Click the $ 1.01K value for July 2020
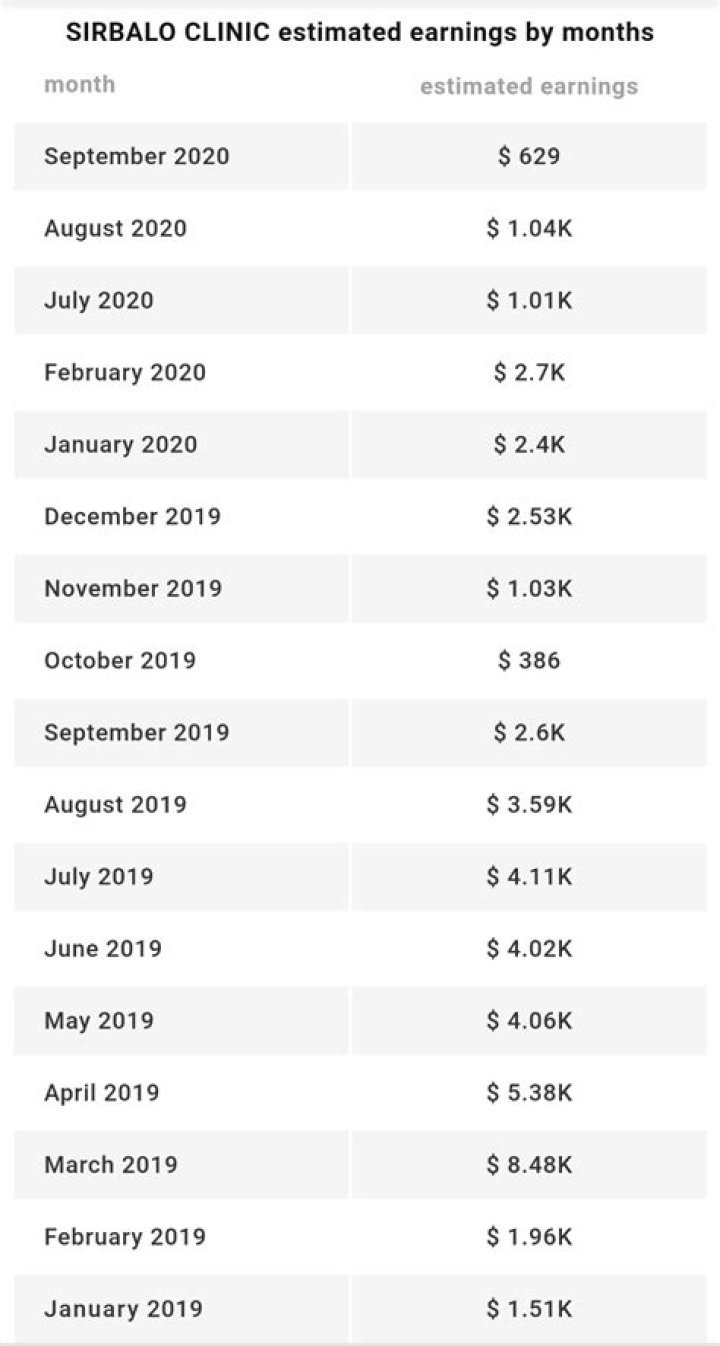Image resolution: width=720 pixels, height=1346 pixels. click(529, 300)
